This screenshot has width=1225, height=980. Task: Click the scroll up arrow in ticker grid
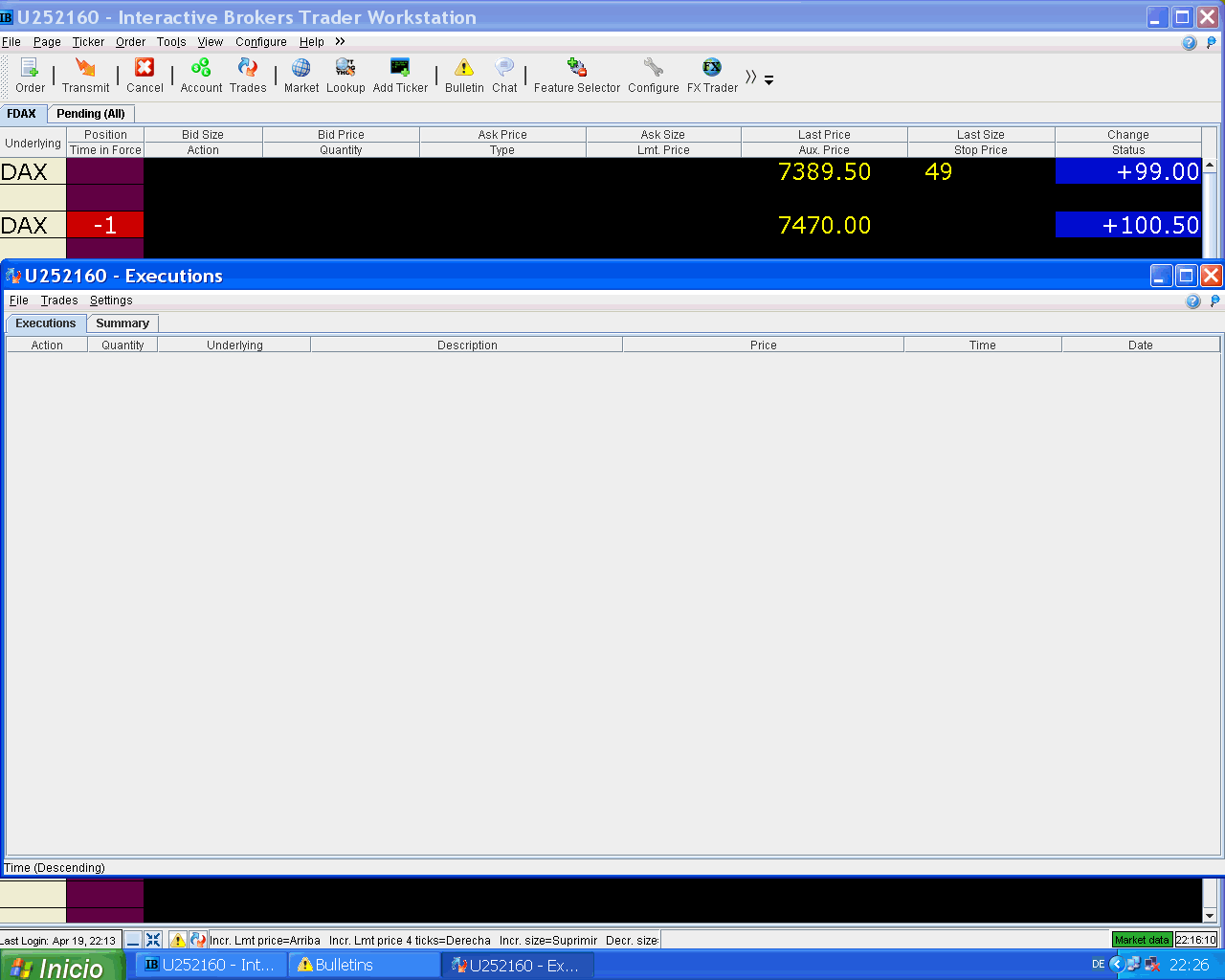1210,166
